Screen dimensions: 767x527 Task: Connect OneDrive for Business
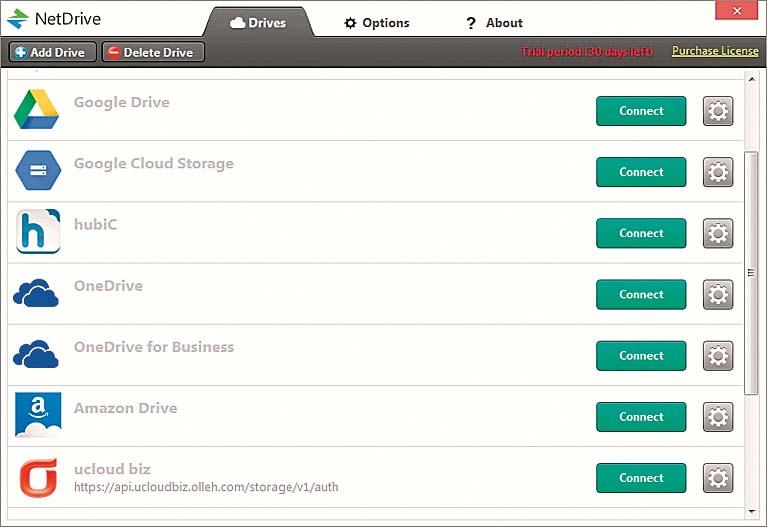641,356
